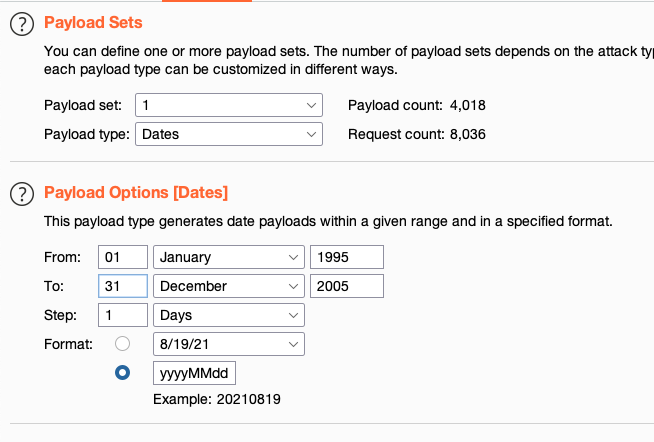This screenshot has width=654, height=442.
Task: Expand the Payload set dropdown
Action: 228,105
